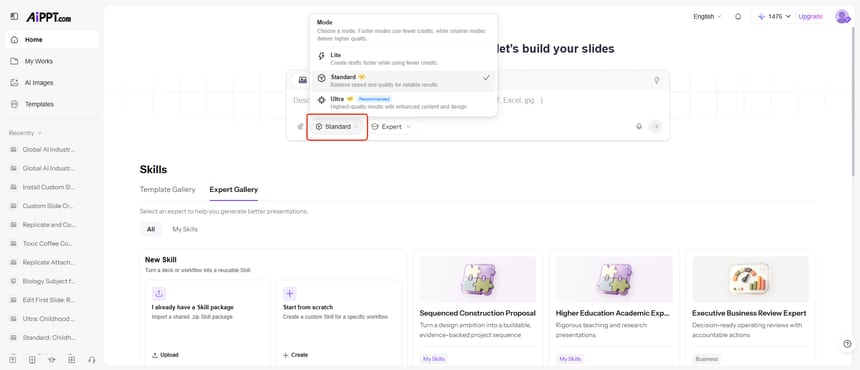Click into the slide description input field
Screen dimensions: 860x370
point(477,101)
